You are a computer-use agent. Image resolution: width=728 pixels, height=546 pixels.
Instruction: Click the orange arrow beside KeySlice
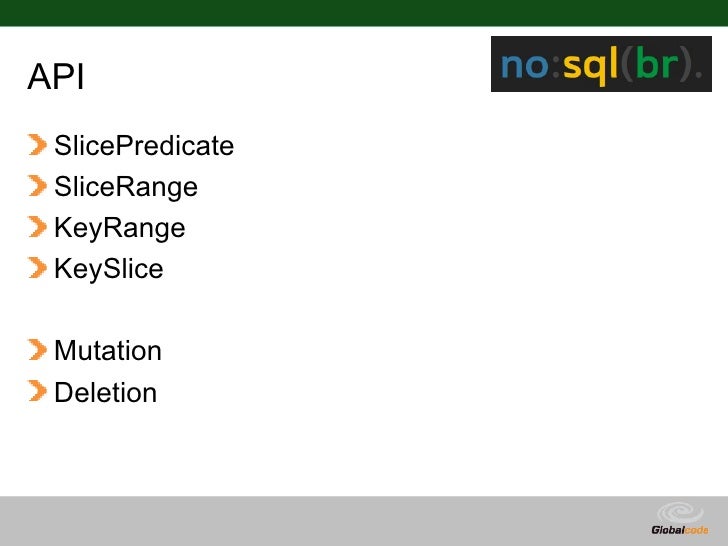37,268
